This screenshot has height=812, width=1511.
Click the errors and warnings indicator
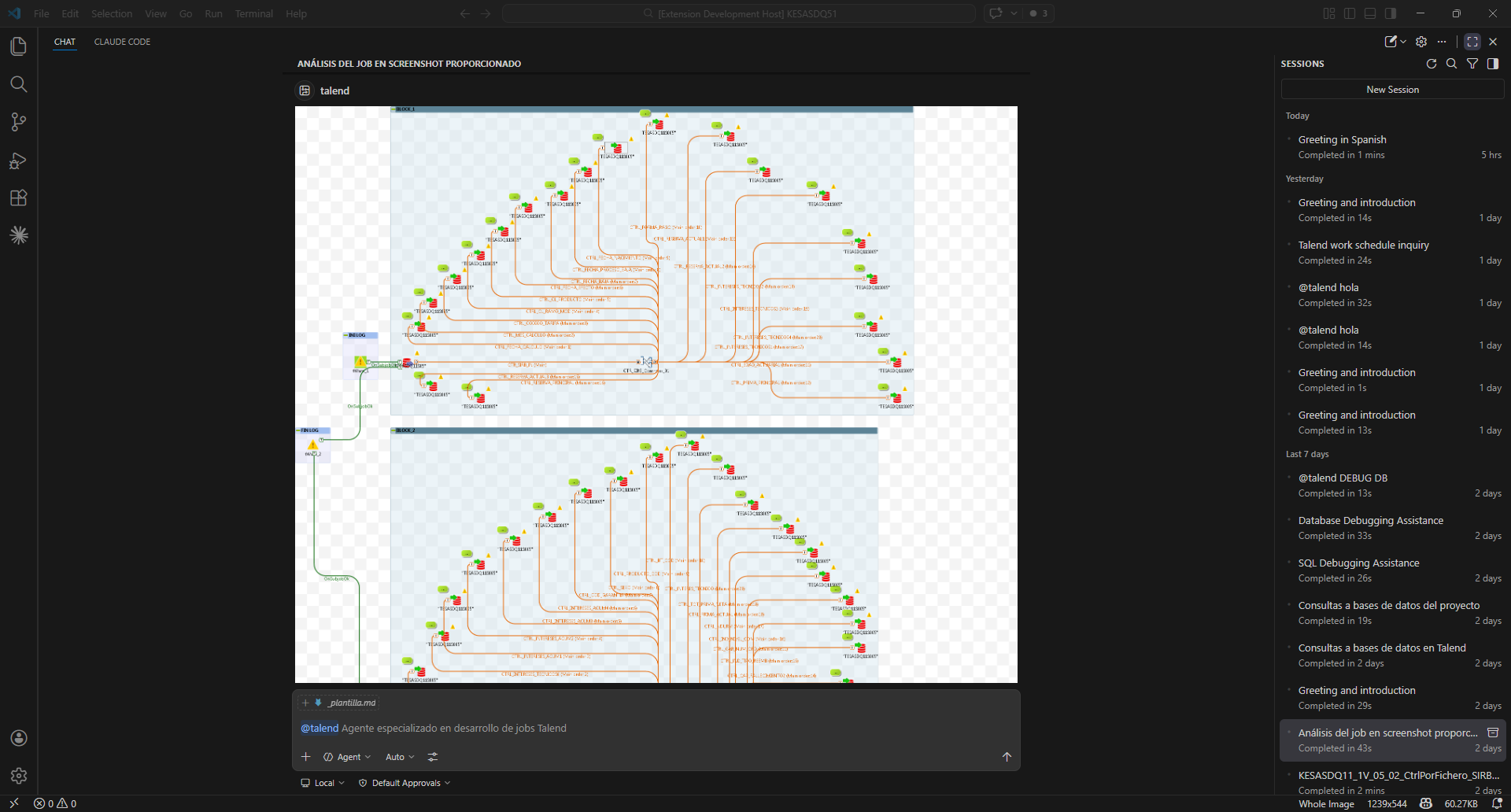[55, 804]
